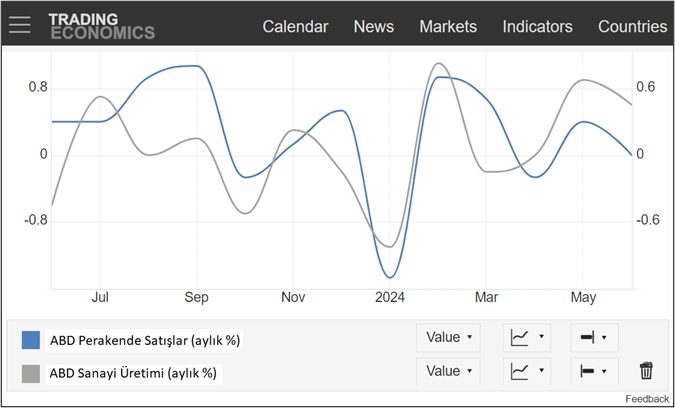
Task: Select the ABD Sanayi Üretimi series label
Action: (x=133, y=373)
